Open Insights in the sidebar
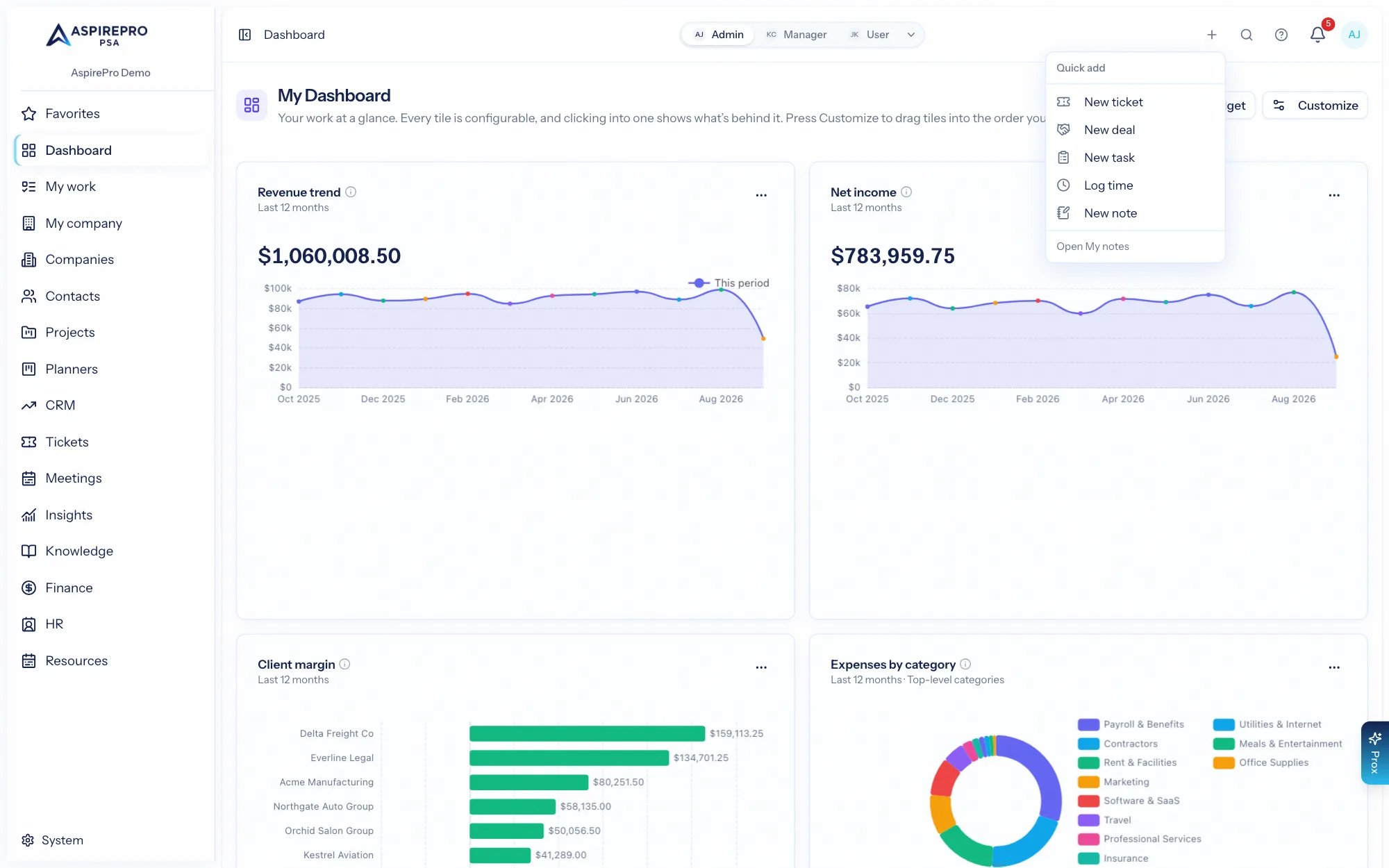Image resolution: width=1389 pixels, height=868 pixels. (111, 515)
